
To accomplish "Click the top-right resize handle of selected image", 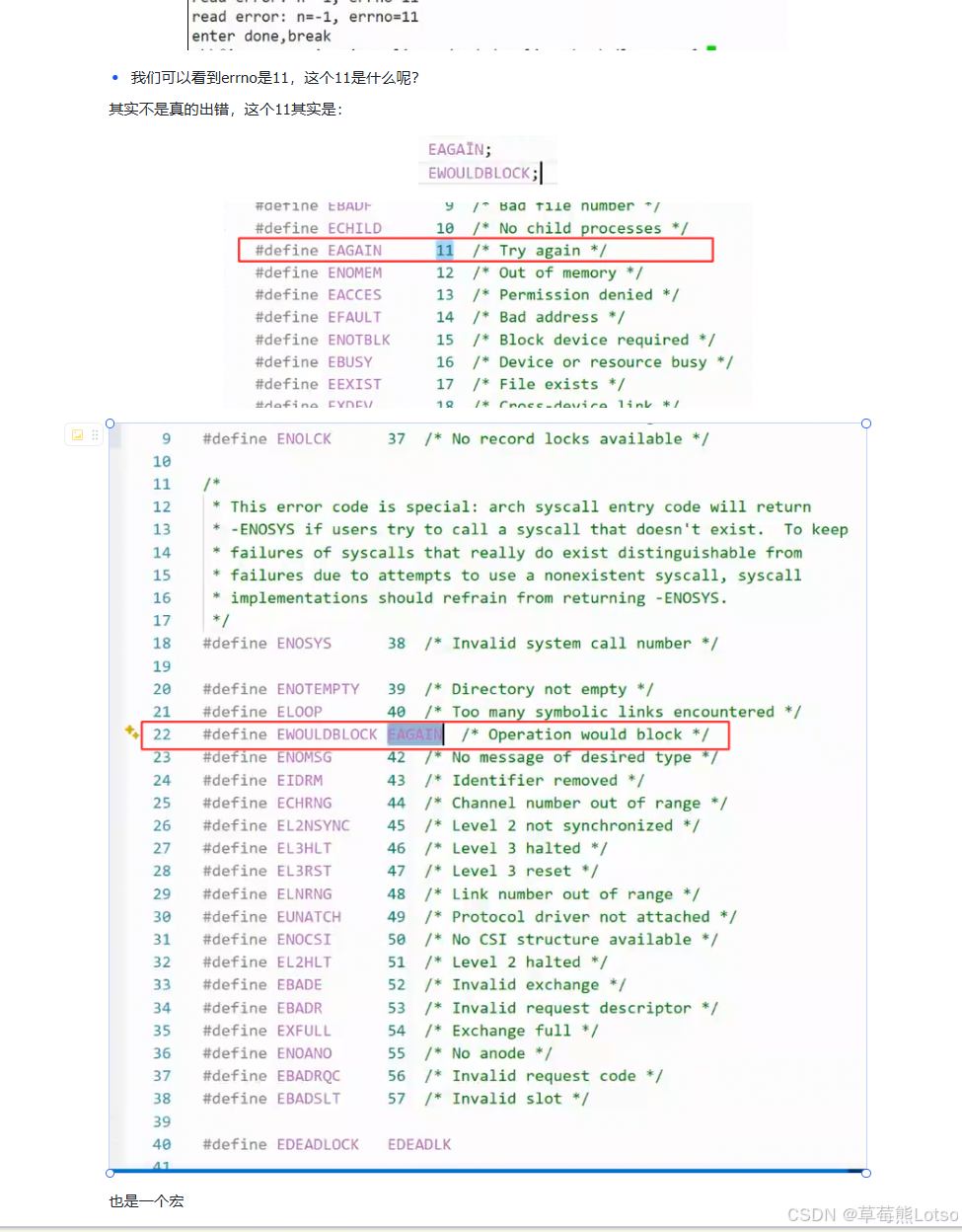I will pos(866,423).
